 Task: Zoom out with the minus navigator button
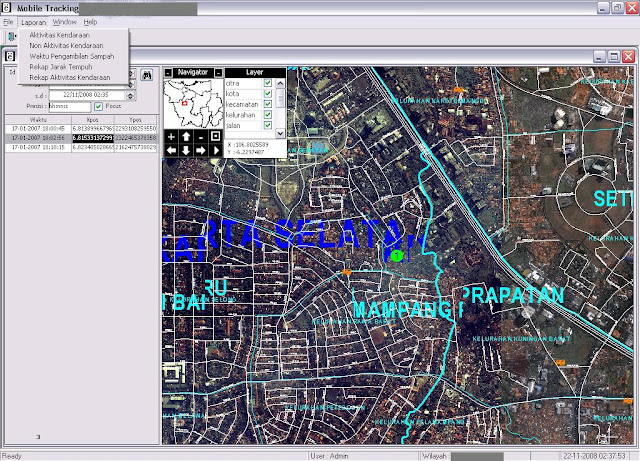click(x=200, y=136)
